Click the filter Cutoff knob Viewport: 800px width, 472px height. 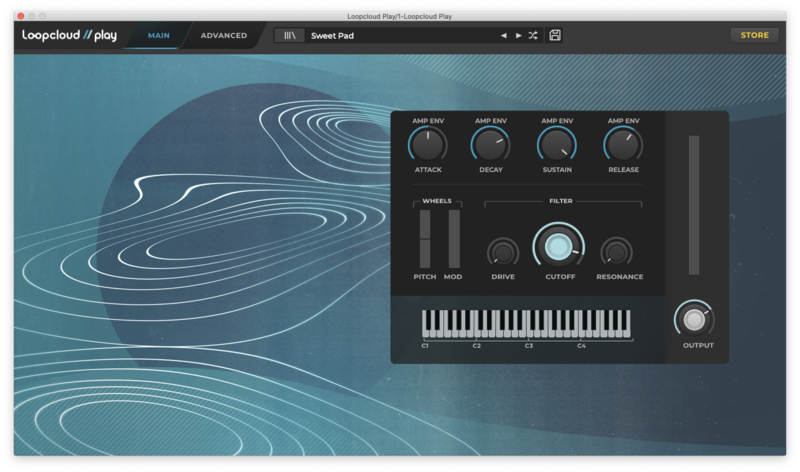coord(559,246)
